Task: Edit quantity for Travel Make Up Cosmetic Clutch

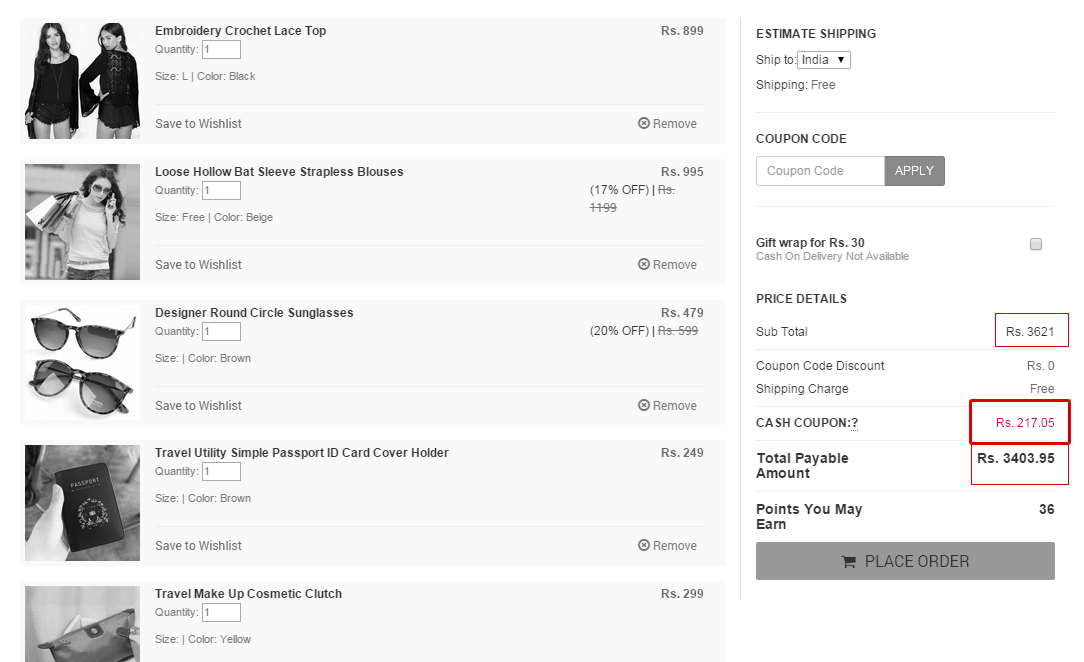Action: [221, 612]
